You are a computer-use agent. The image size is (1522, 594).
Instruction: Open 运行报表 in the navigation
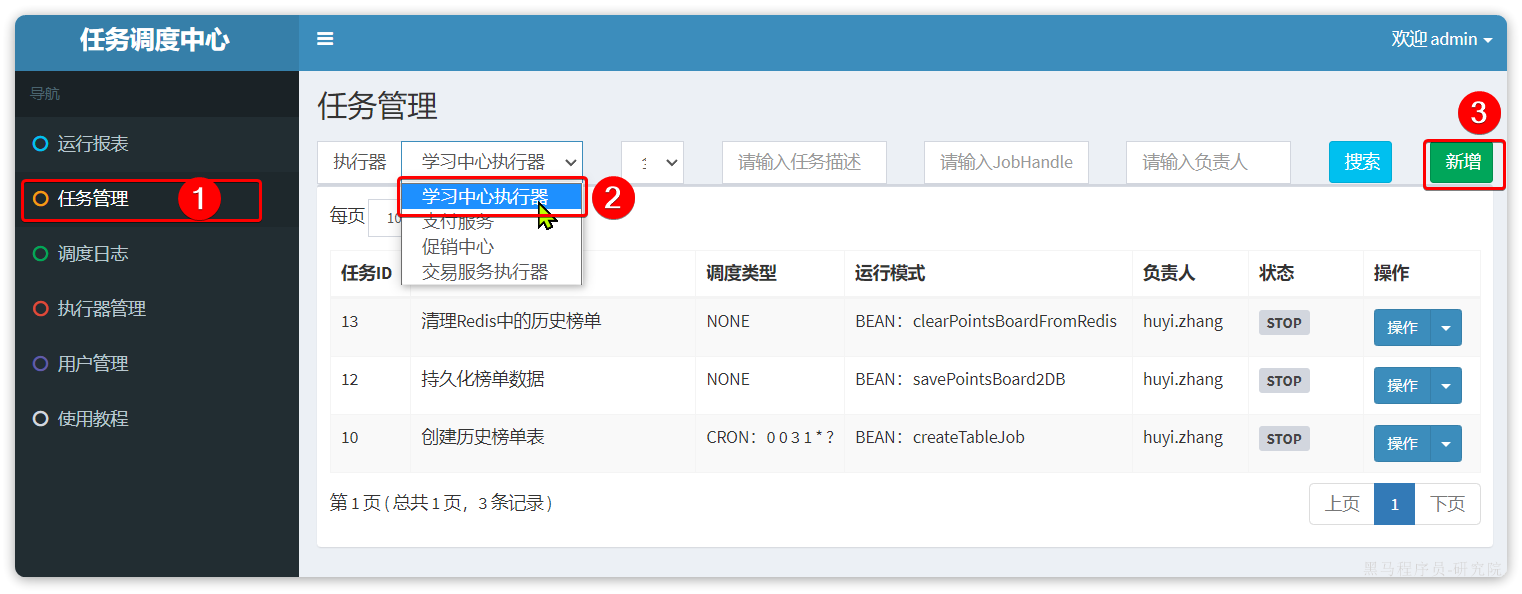tap(157, 144)
